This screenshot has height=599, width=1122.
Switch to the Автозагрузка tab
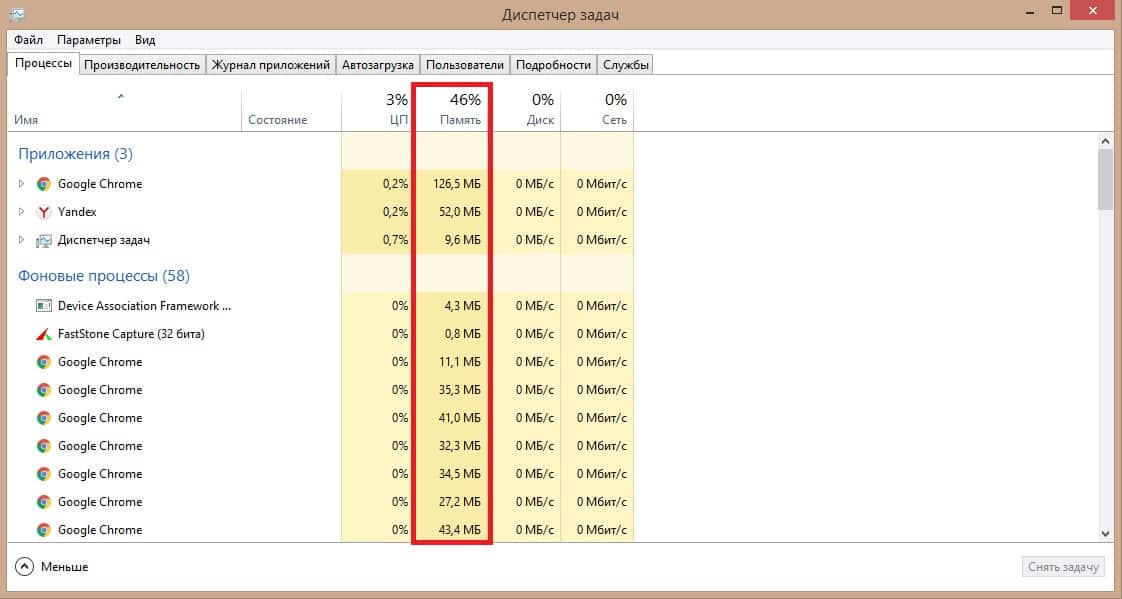click(377, 65)
